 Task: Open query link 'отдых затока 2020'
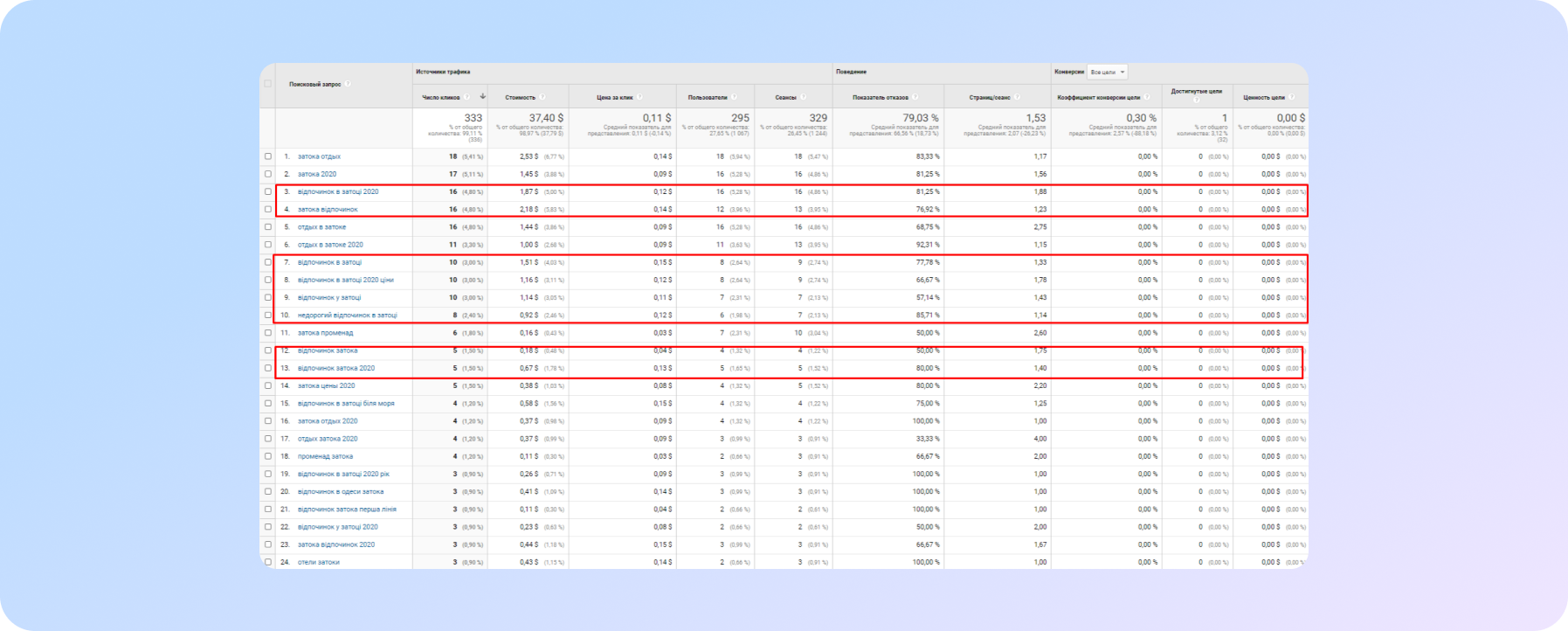[328, 439]
